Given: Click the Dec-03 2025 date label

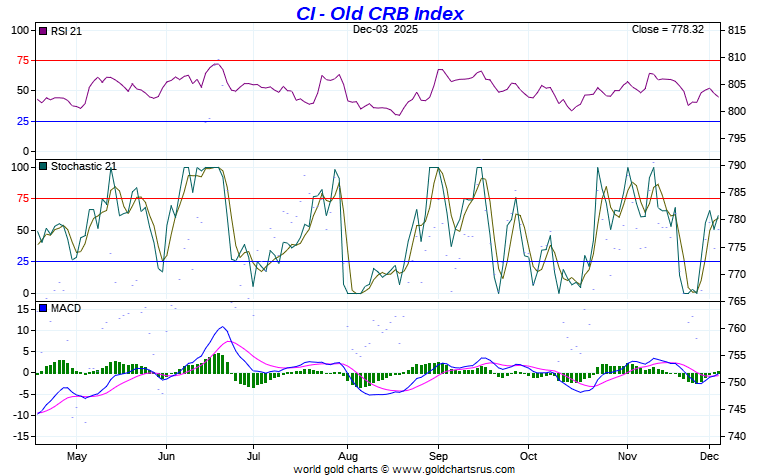Looking at the screenshot, I should [x=386, y=29].
